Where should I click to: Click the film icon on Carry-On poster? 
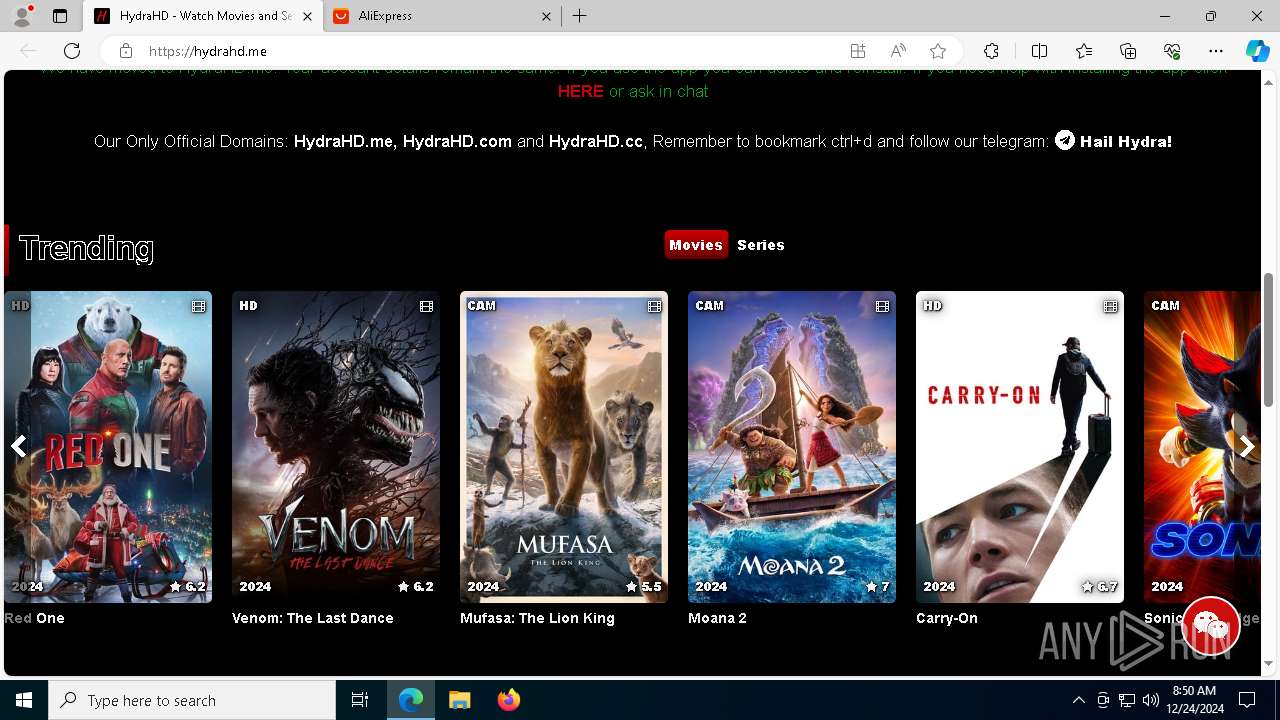[x=1110, y=306]
